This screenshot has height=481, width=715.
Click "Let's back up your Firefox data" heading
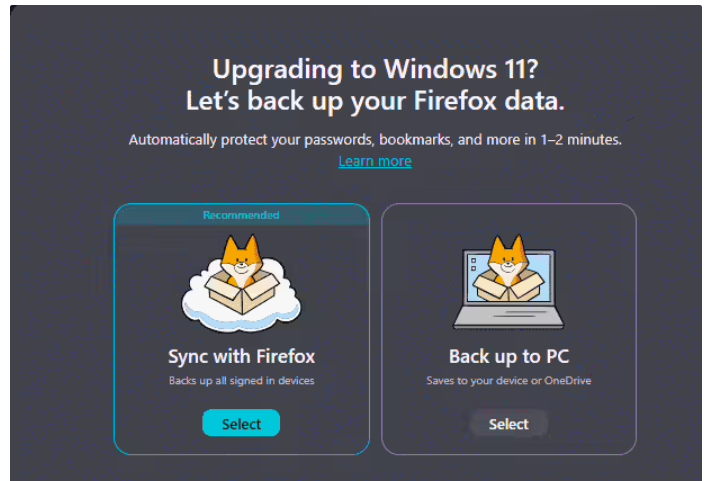point(375,101)
